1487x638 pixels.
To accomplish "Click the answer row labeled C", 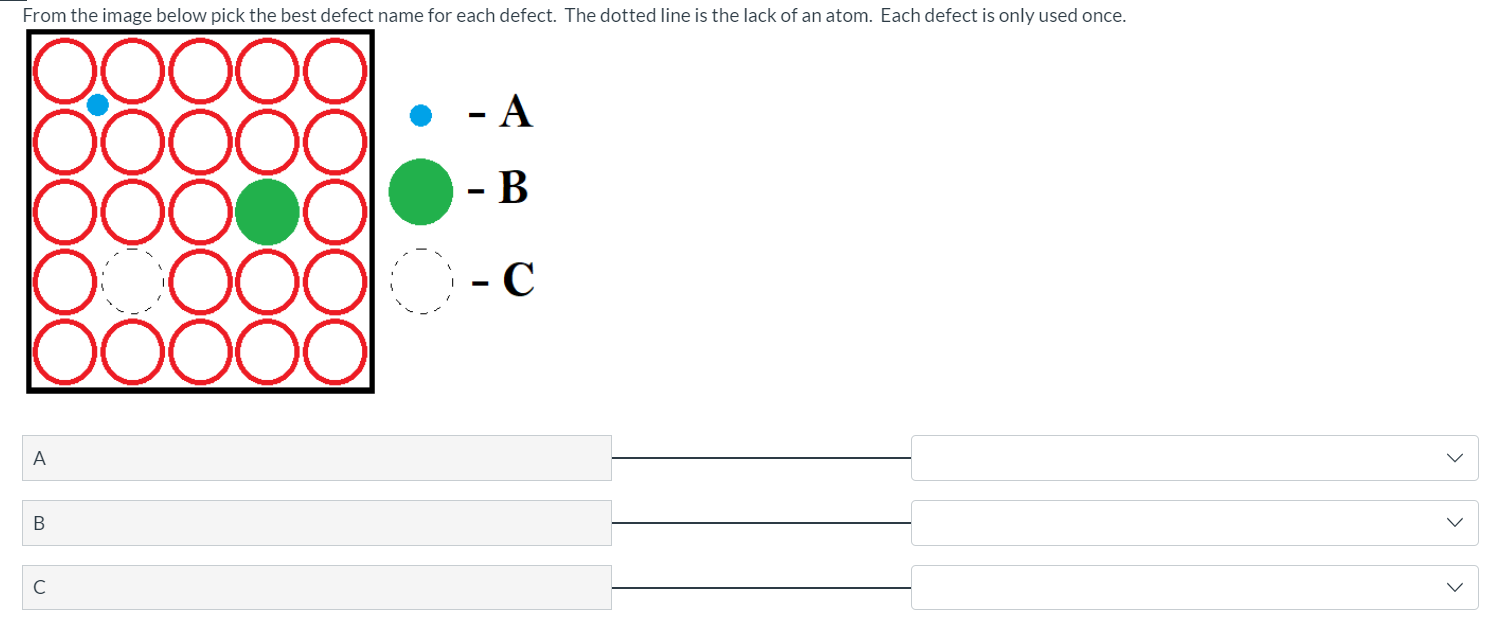I will (316, 587).
